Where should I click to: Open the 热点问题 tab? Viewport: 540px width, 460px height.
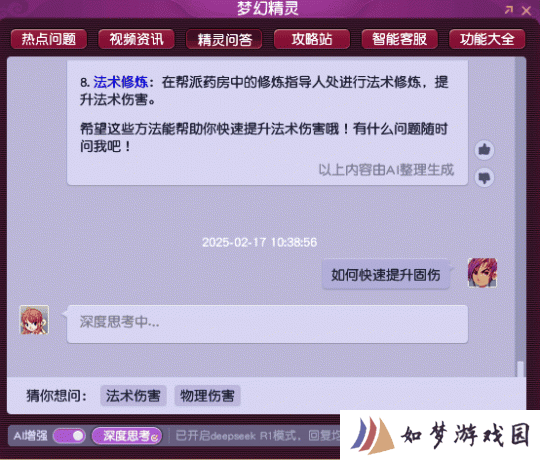(x=49, y=39)
